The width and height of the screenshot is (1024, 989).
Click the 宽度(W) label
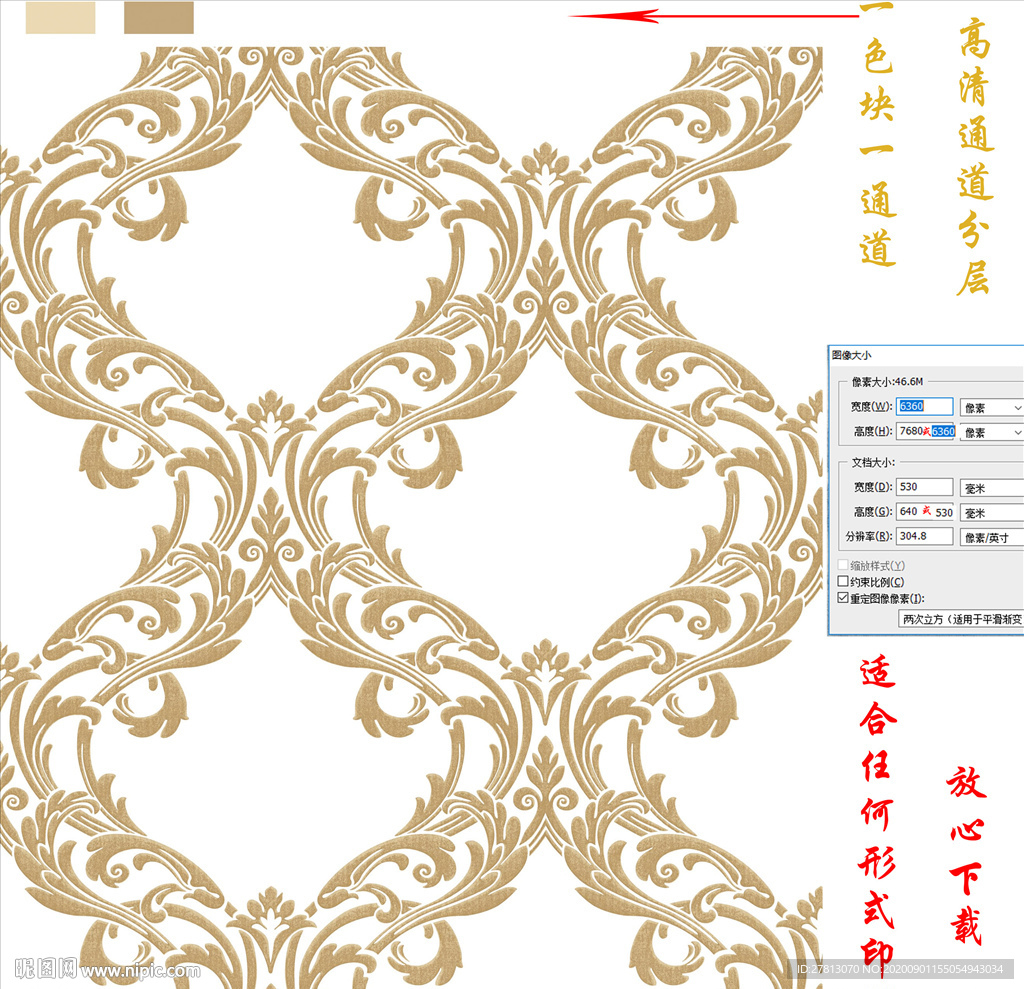point(871,407)
